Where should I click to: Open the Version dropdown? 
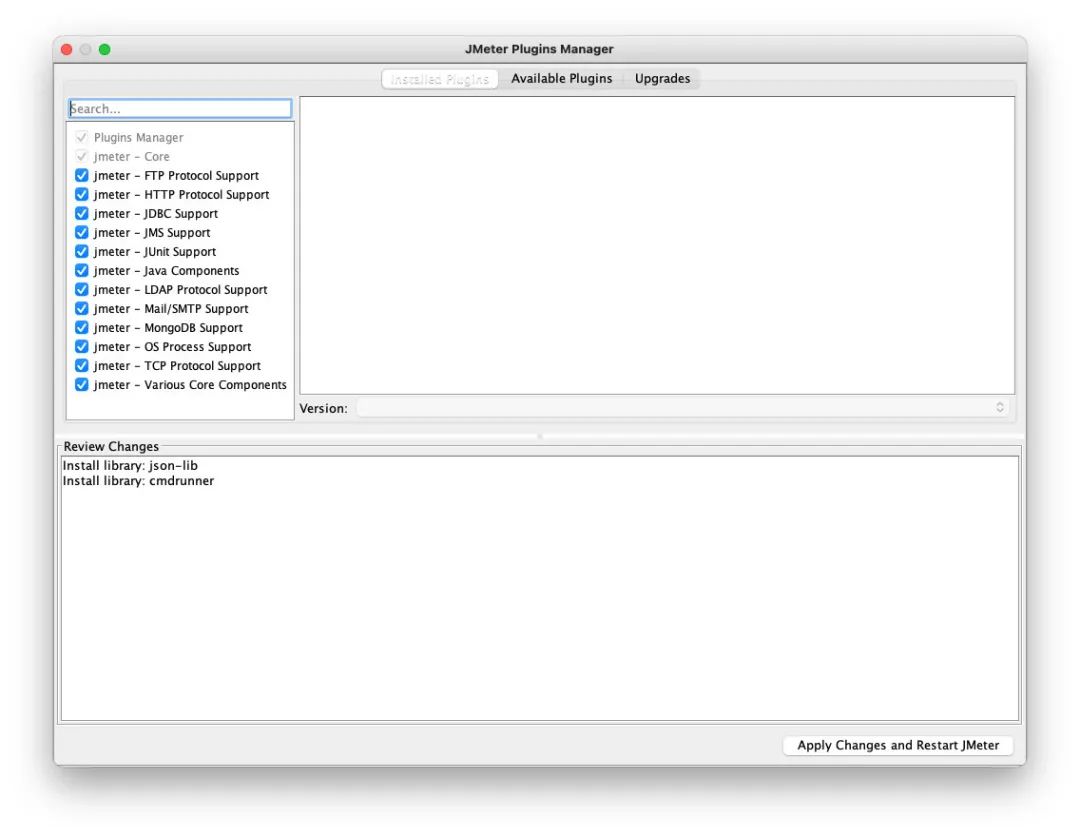point(683,408)
